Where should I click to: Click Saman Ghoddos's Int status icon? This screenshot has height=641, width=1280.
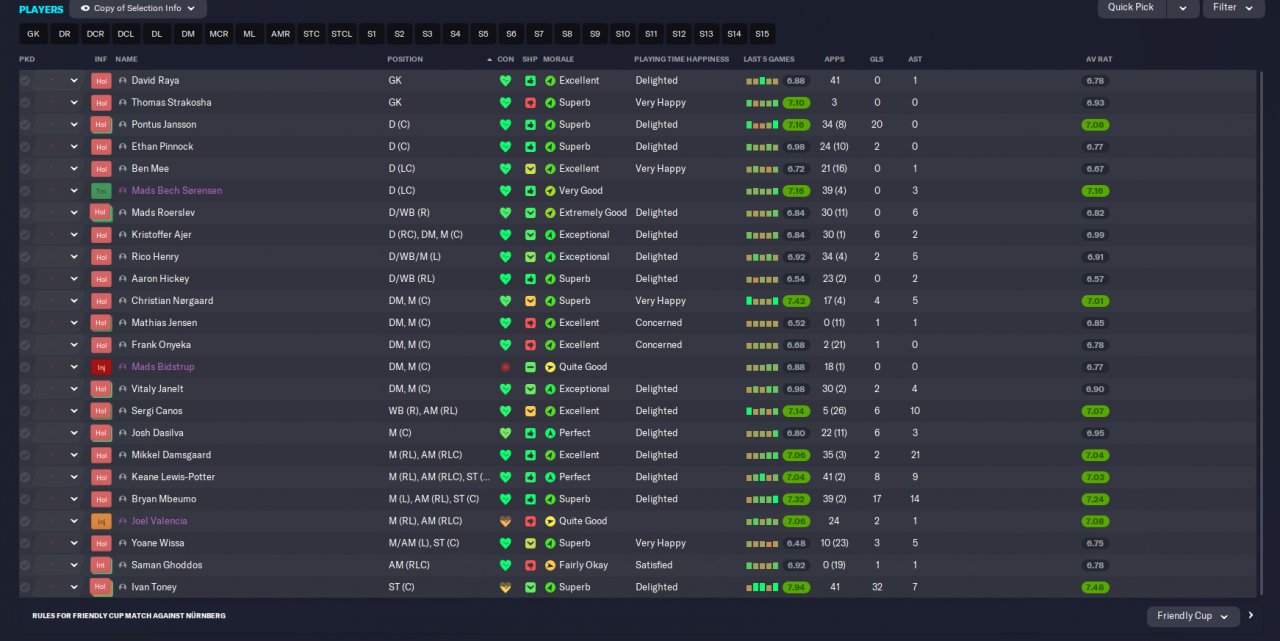tap(101, 565)
